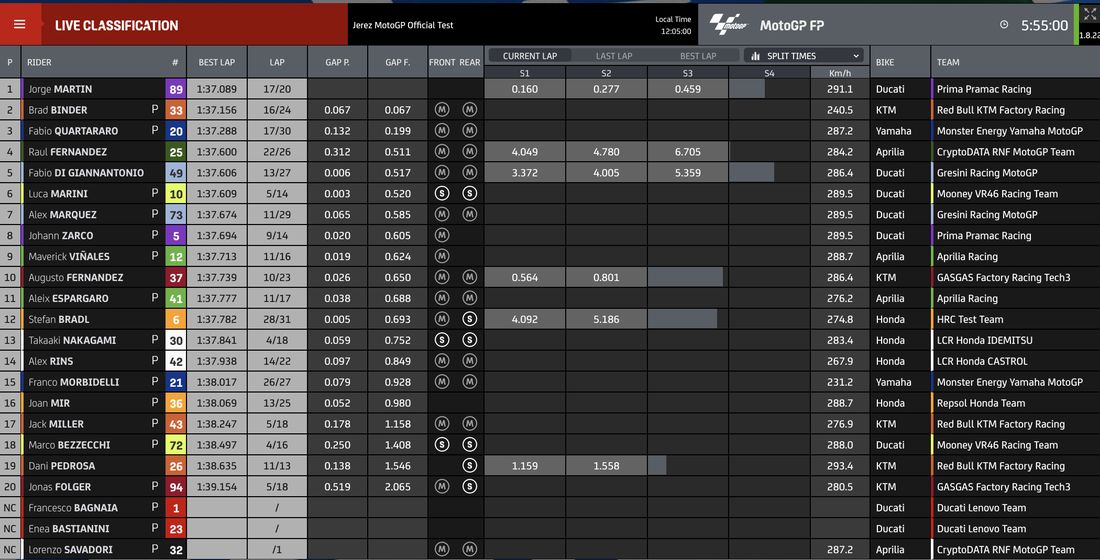Click the Gap P. column header
The height and width of the screenshot is (560, 1100).
tap(337, 62)
